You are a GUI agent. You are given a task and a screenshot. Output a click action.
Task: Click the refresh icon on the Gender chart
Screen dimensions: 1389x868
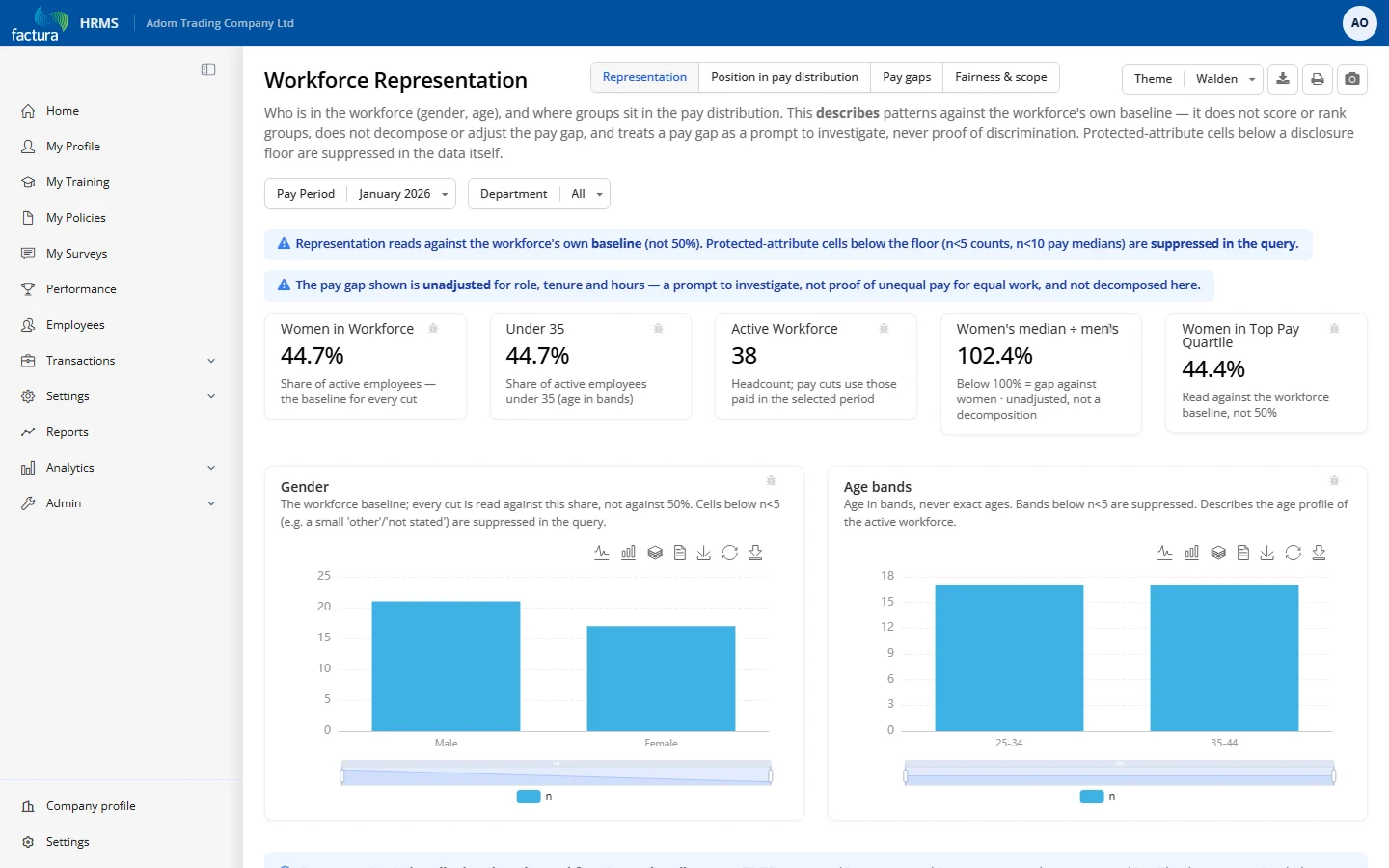coord(730,553)
